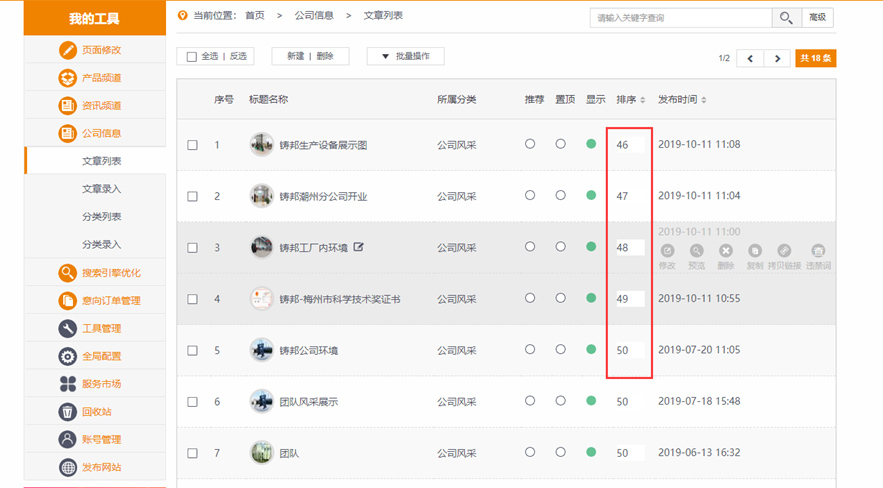Viewport: 883px width, 488px height.
Task: Click the 我的工具 header
Action: tap(95, 19)
